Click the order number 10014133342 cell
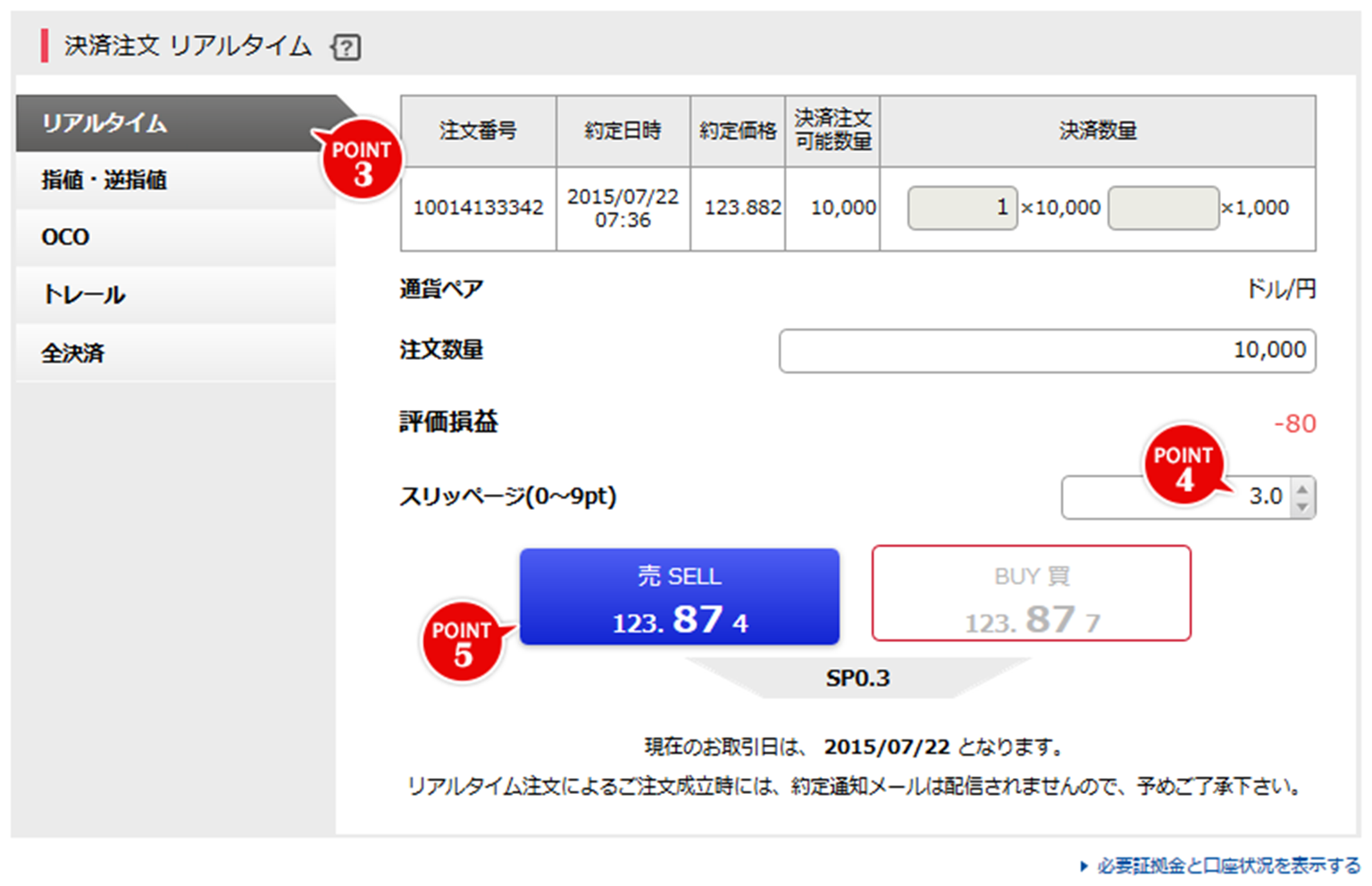 click(479, 207)
